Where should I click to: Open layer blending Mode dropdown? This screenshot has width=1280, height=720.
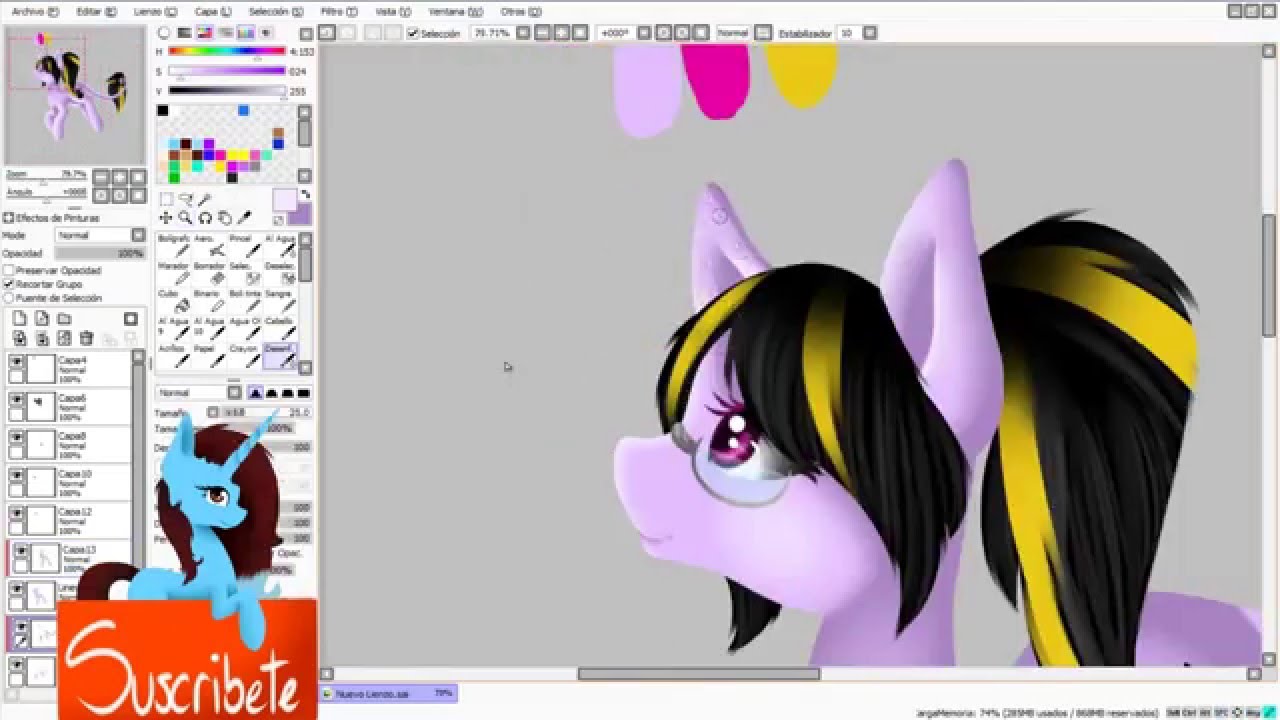100,236
